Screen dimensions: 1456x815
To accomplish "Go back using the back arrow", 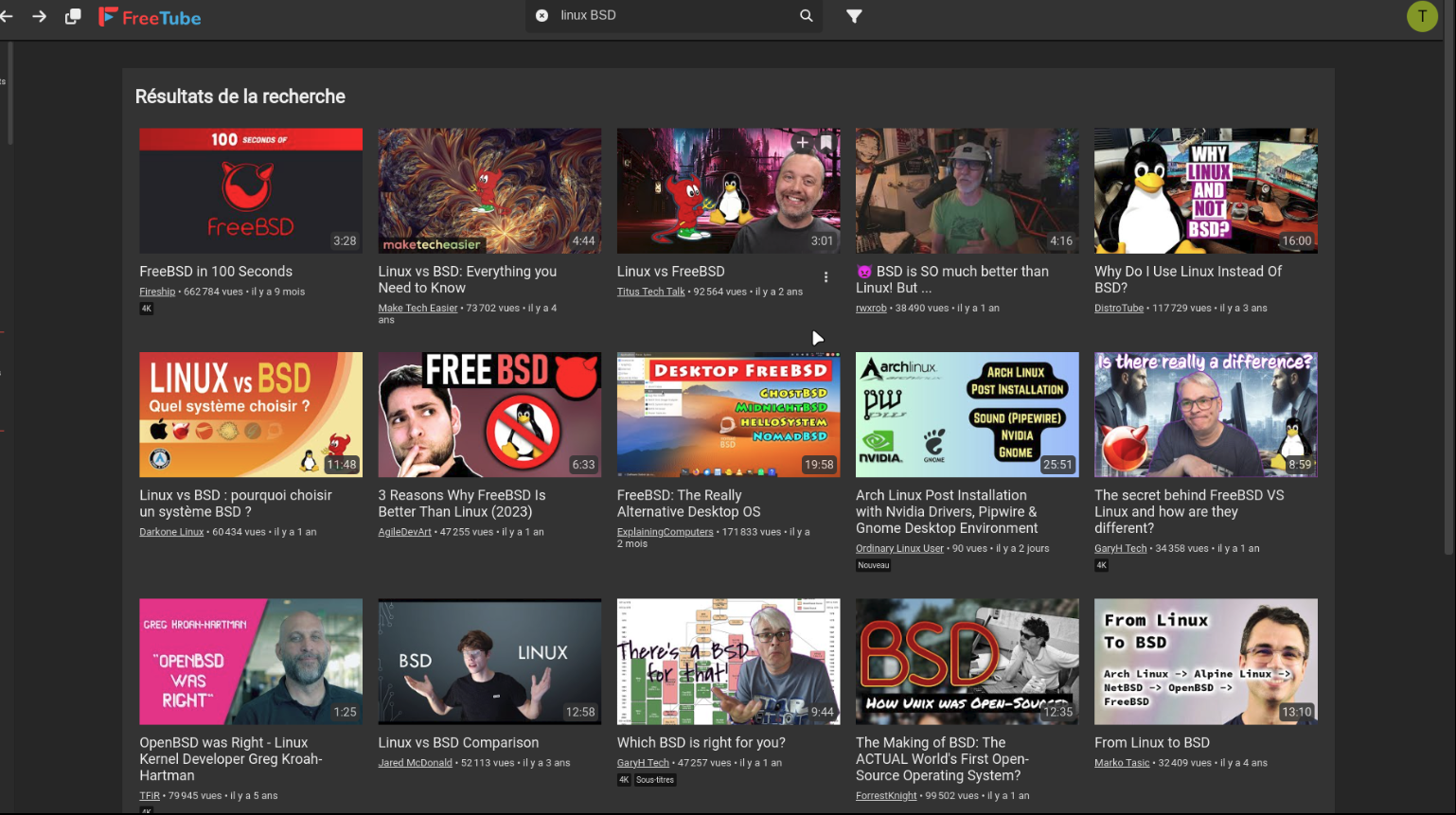I will pyautogui.click(x=8, y=16).
